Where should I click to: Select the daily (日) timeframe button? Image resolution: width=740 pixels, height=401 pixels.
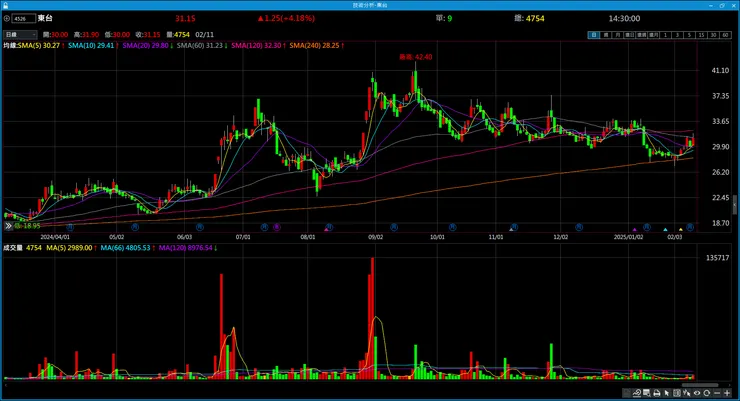594,35
